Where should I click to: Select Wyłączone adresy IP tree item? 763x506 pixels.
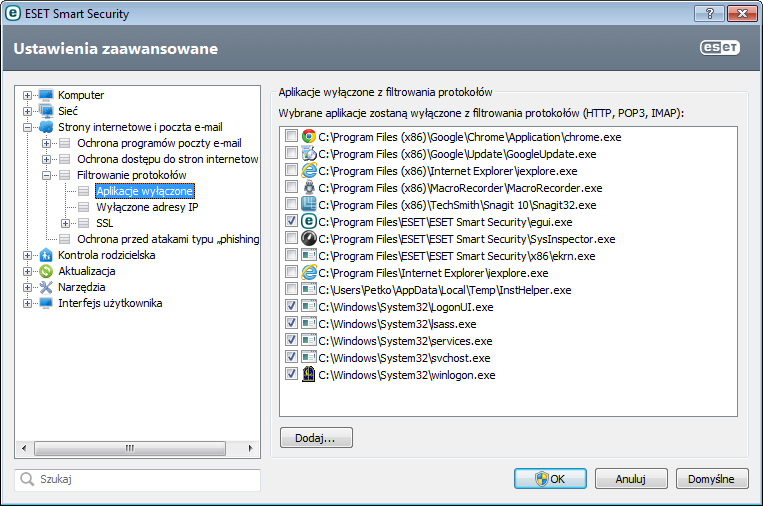(x=147, y=207)
